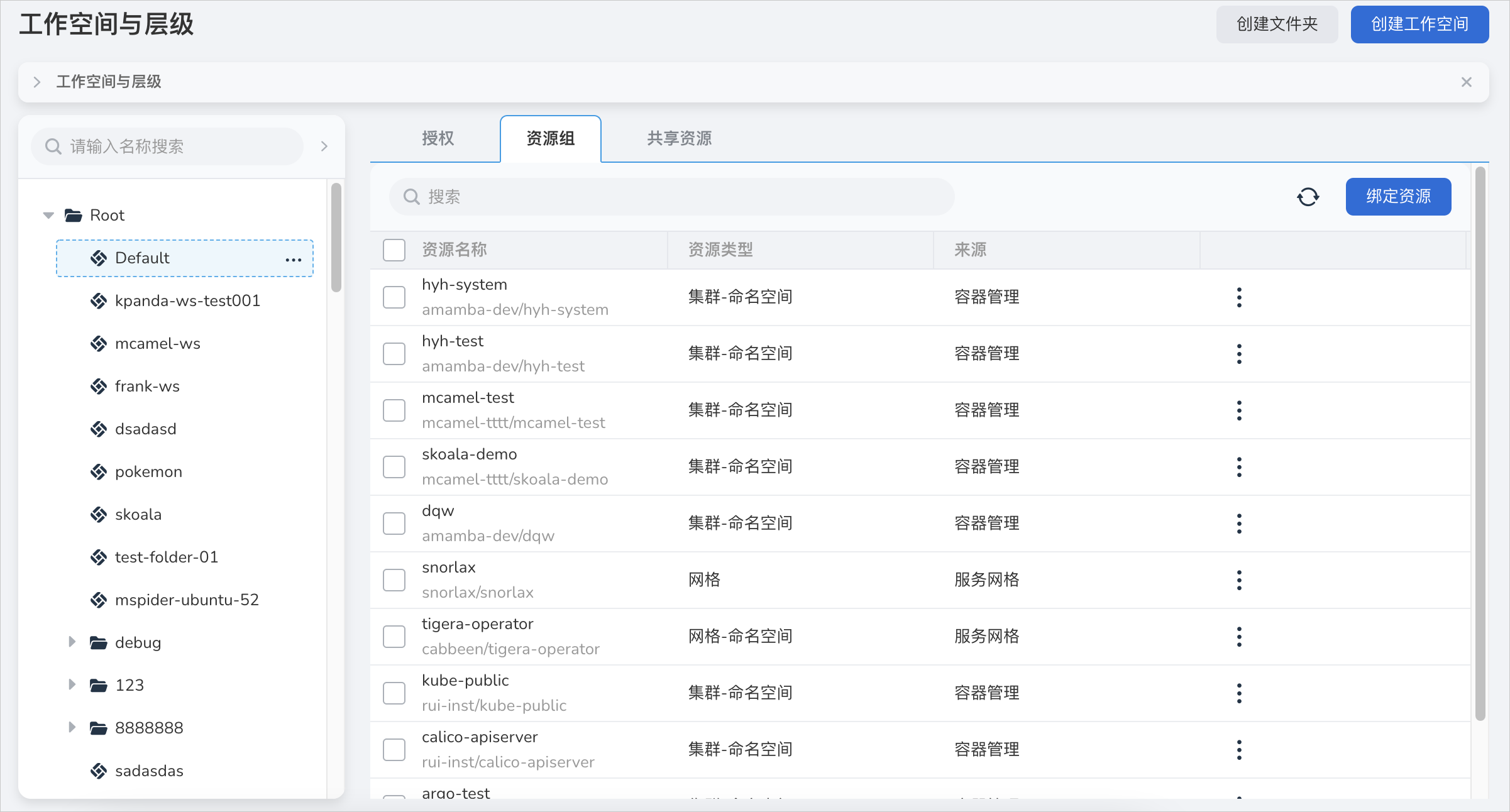The width and height of the screenshot is (1510, 812).
Task: Check the skoala-demo row checkbox
Action: (394, 467)
